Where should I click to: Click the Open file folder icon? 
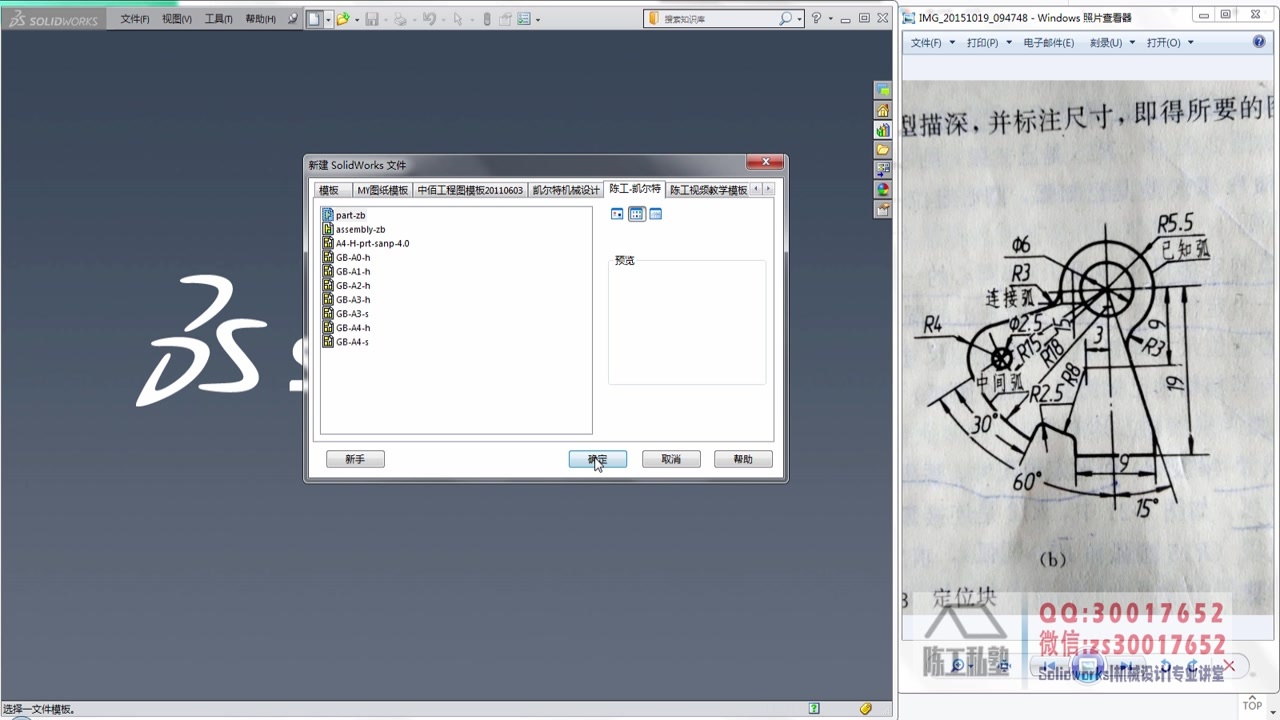coord(343,19)
